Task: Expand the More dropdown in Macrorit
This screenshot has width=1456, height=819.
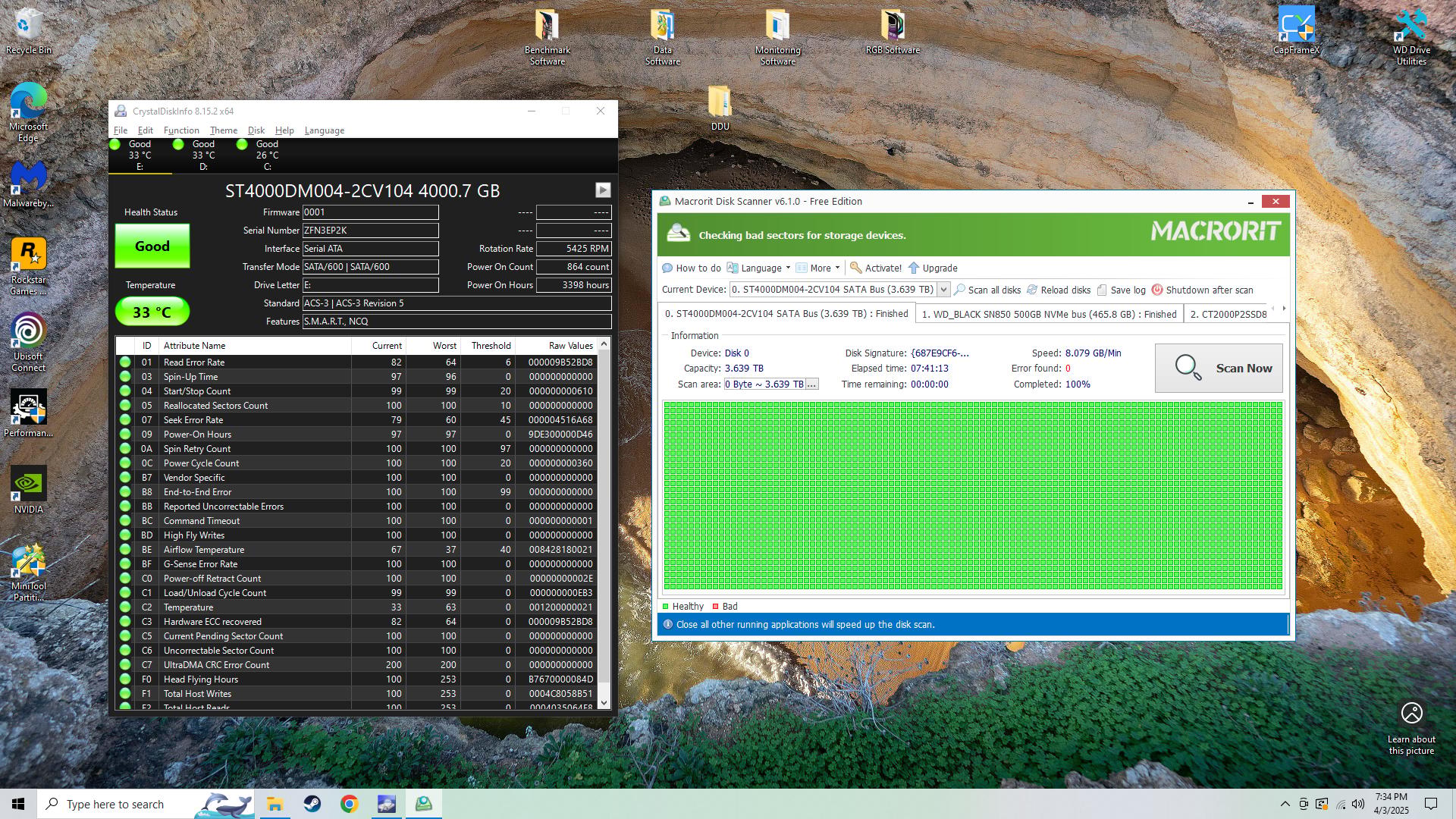Action: 818,268
